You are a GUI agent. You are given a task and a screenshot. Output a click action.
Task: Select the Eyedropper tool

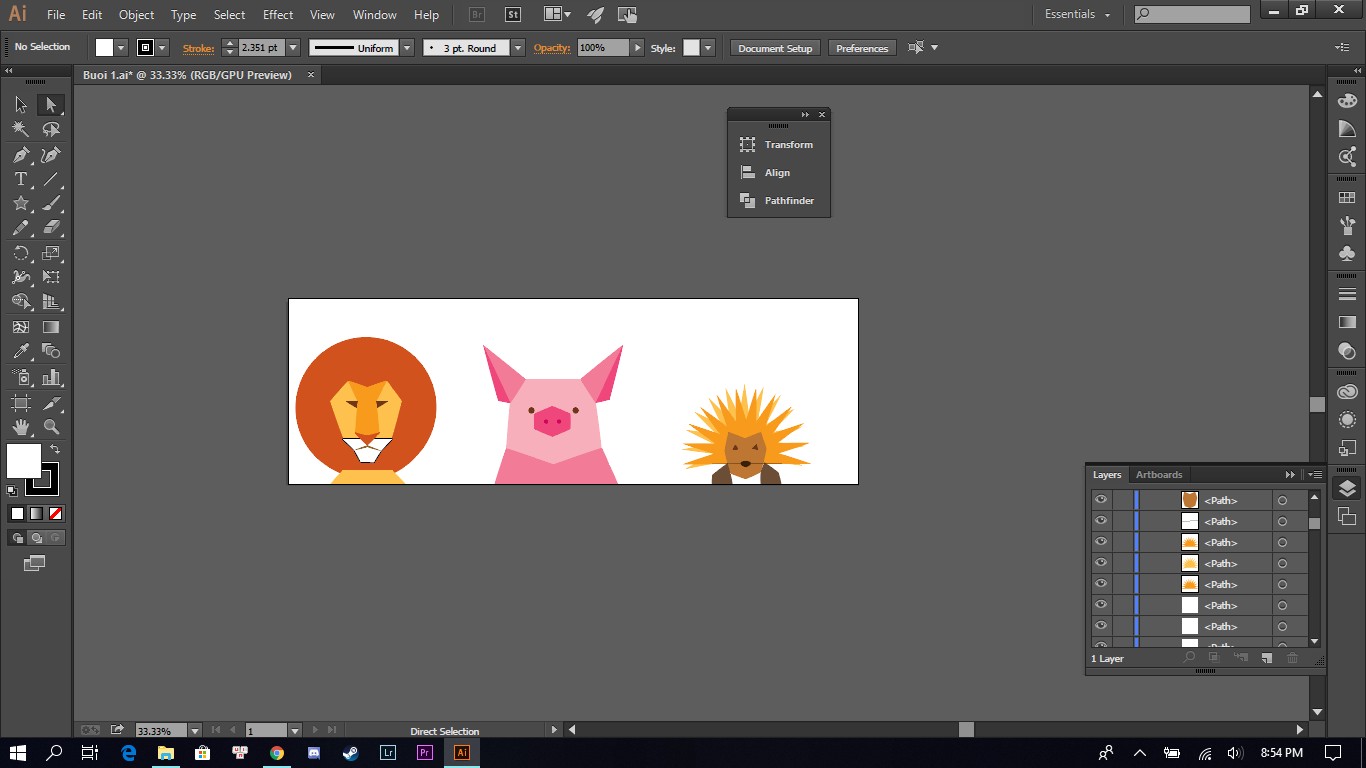tap(21, 351)
